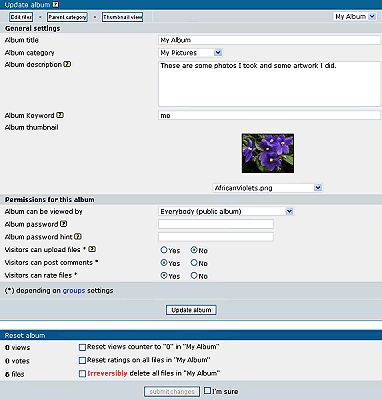Click into the Album description text area

point(269,84)
